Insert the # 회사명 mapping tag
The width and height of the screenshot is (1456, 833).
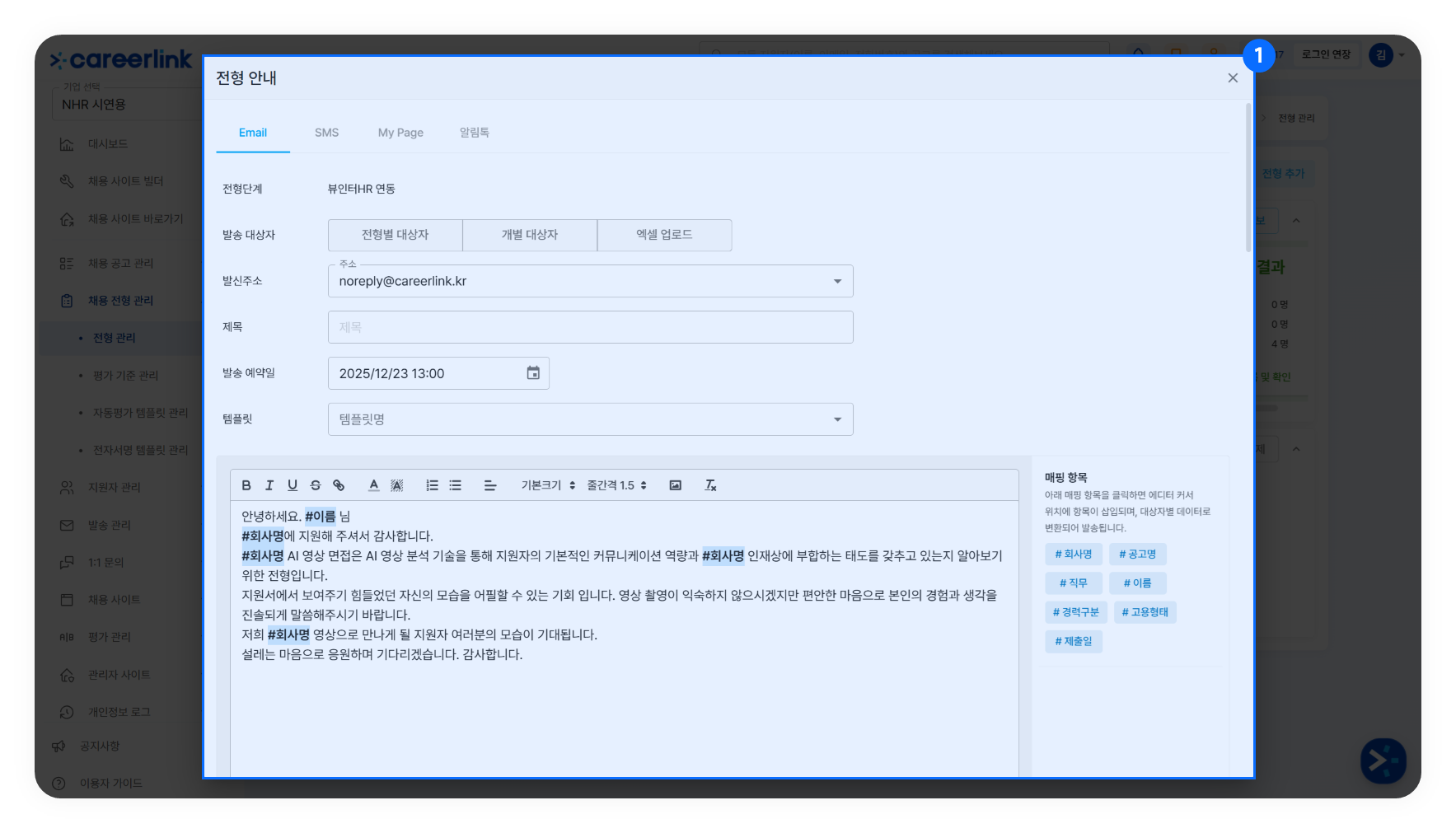[x=1074, y=555]
